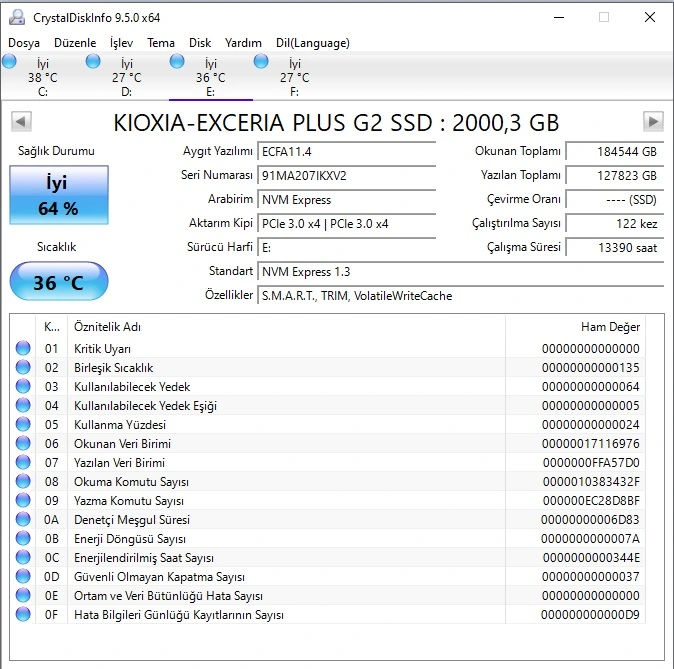Screen dimensions: 674x669
Task: Select raw value 00000000000D9
Action: (x=590, y=615)
